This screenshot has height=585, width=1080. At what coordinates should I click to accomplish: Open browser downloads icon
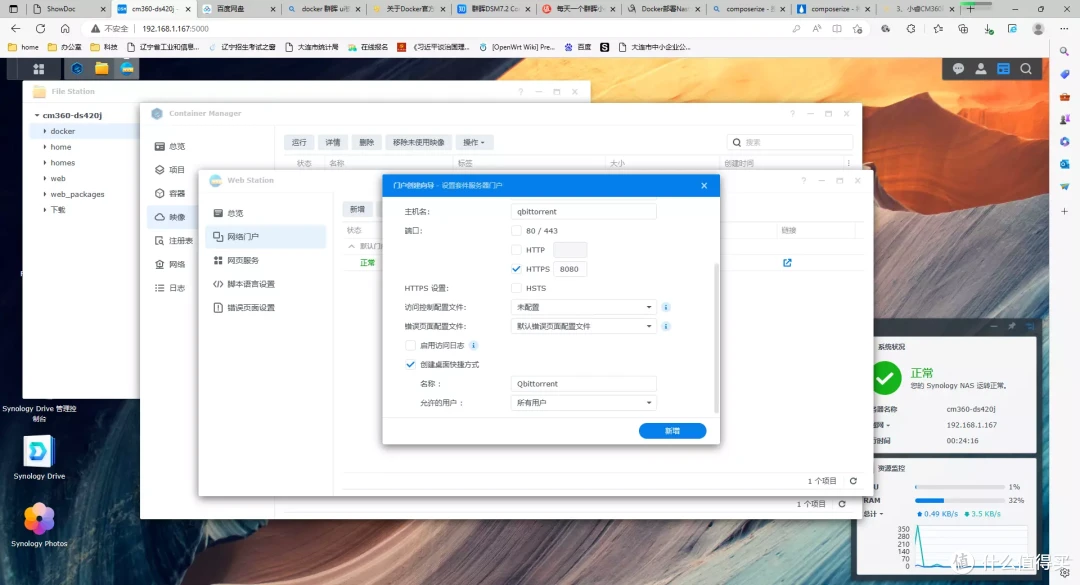[988, 29]
